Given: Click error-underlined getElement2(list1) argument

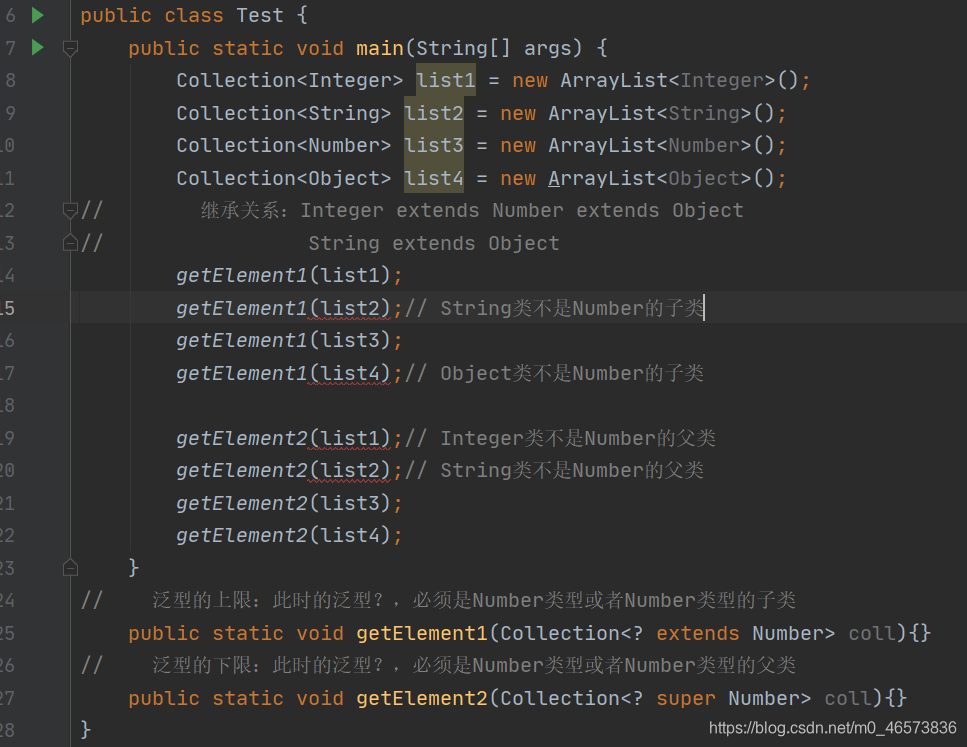Looking at the screenshot, I should (349, 438).
